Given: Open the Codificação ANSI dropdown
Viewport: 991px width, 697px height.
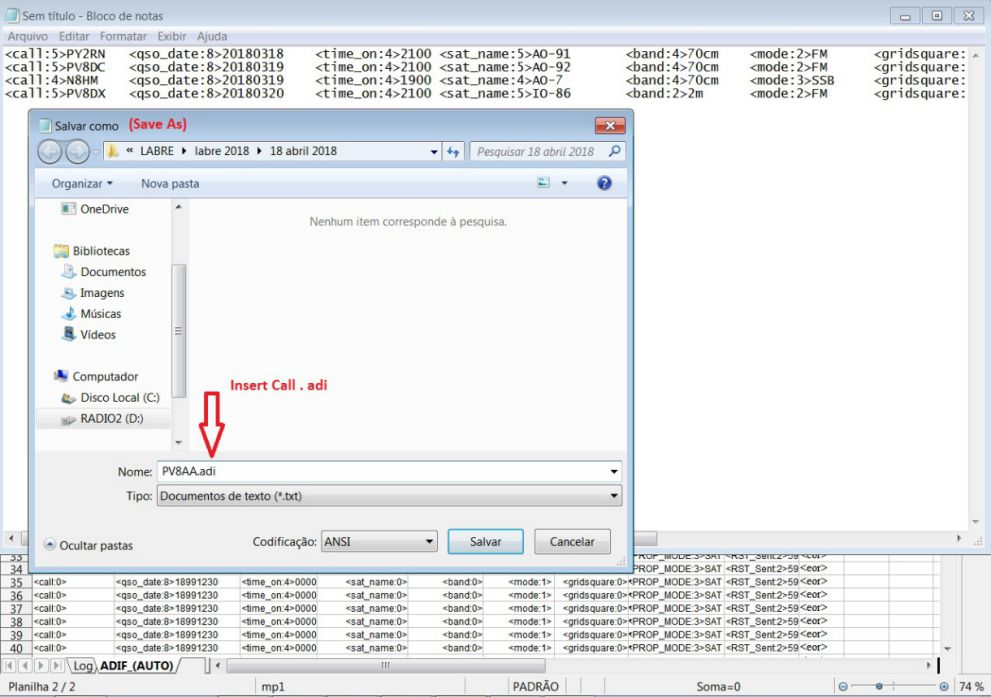Looking at the screenshot, I should (379, 542).
